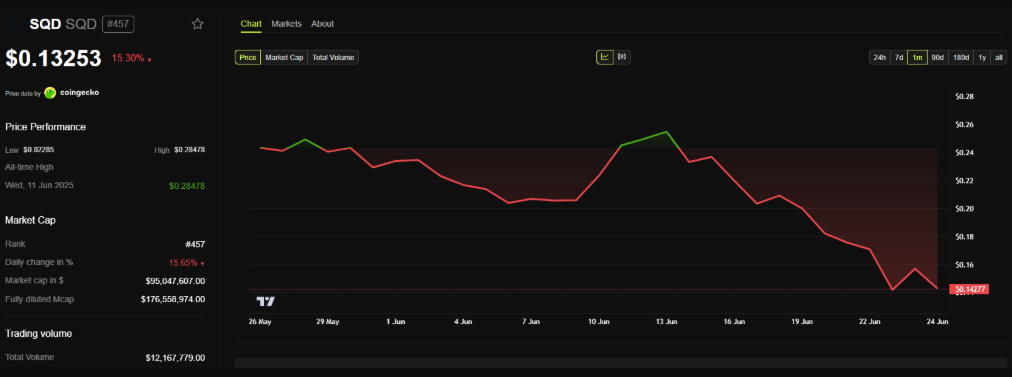The height and width of the screenshot is (377, 1012).
Task: Click the red price-down arrow indicator
Action: click(150, 60)
